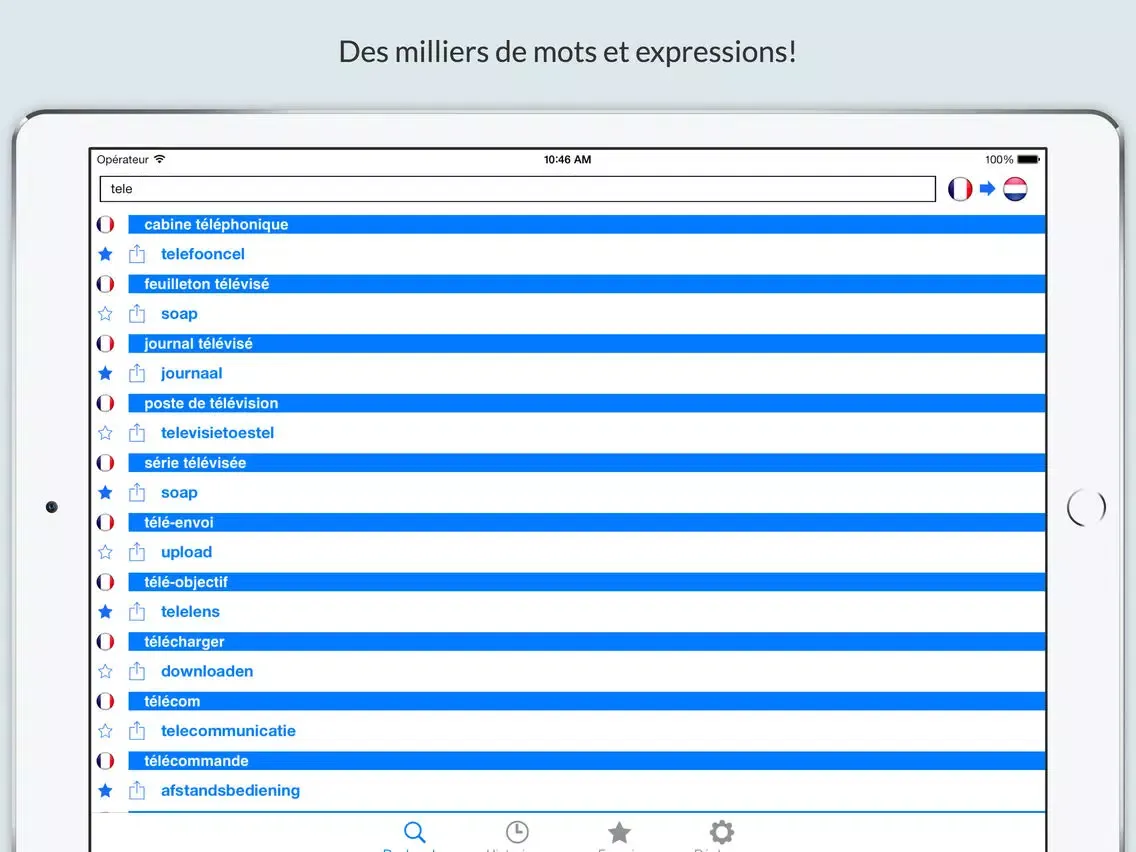This screenshot has height=852, width=1136.
Task: Select the 'poste de télévision' header row
Action: (x=586, y=403)
